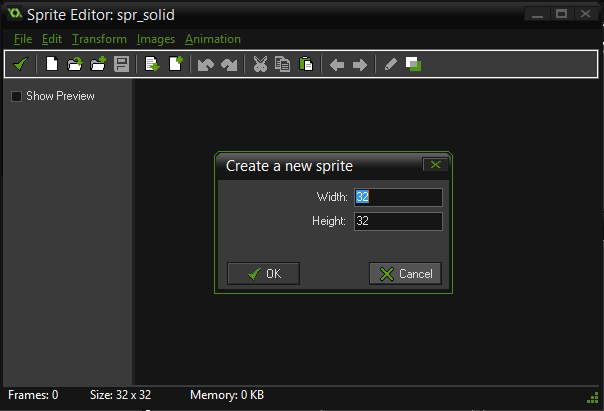The height and width of the screenshot is (411, 604).
Task: Edit image with pencil icon
Action: [x=391, y=64]
